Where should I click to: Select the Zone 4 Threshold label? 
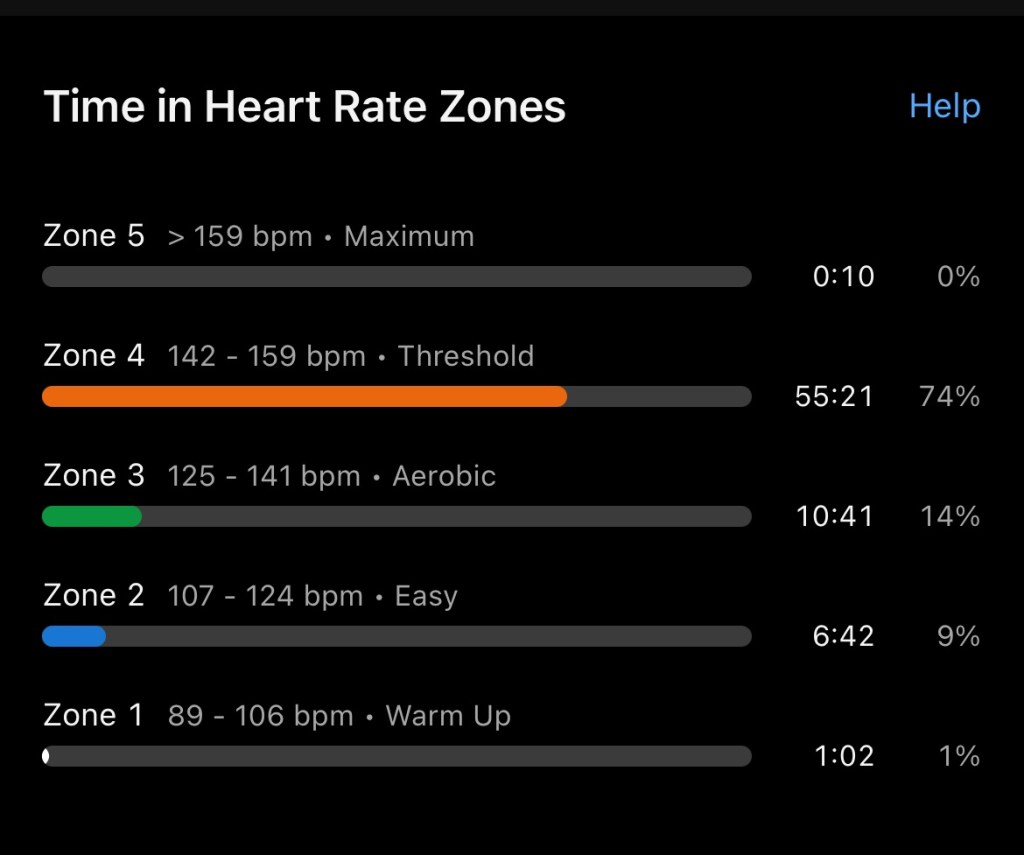[x=289, y=356]
